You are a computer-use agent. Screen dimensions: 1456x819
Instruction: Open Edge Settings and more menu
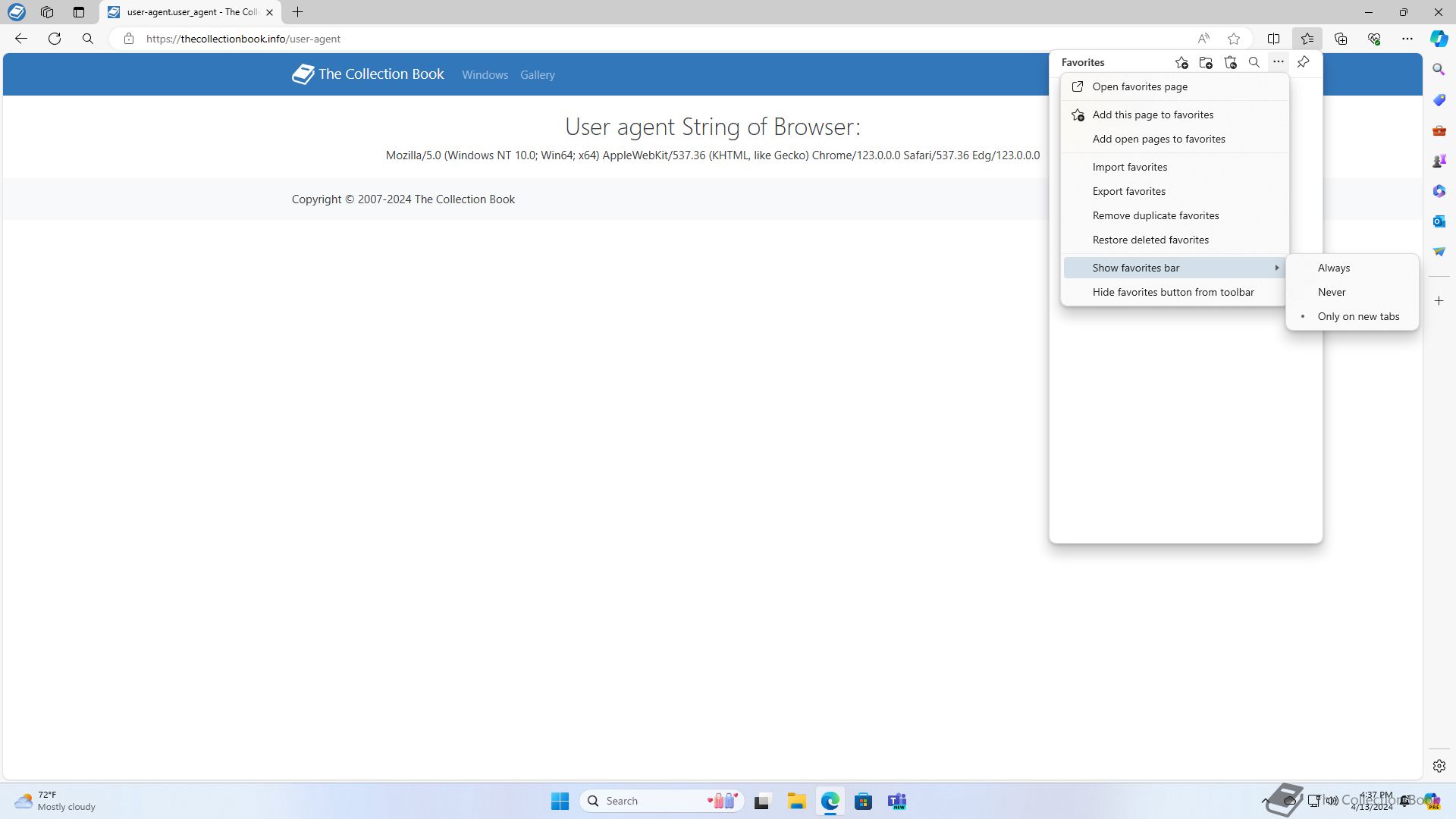pyautogui.click(x=1407, y=39)
